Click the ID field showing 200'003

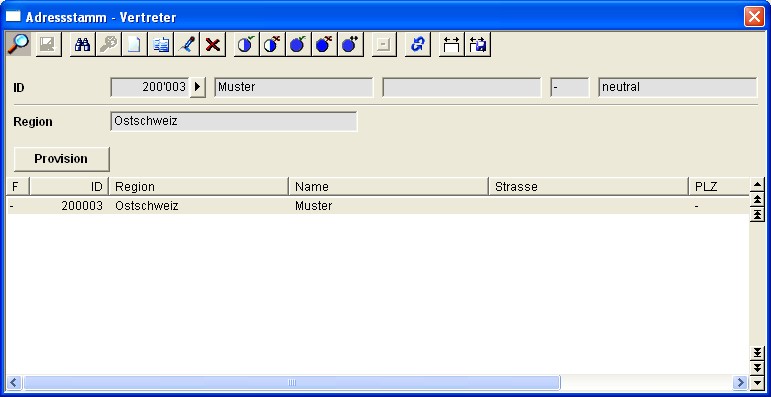click(149, 88)
